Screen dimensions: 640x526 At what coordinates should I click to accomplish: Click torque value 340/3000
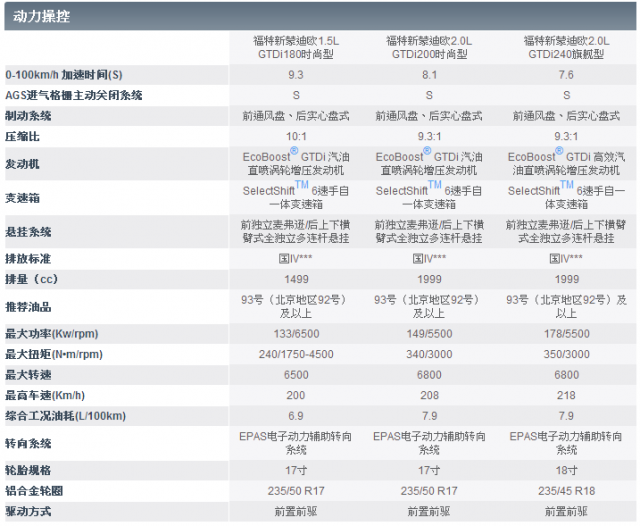tap(429, 354)
